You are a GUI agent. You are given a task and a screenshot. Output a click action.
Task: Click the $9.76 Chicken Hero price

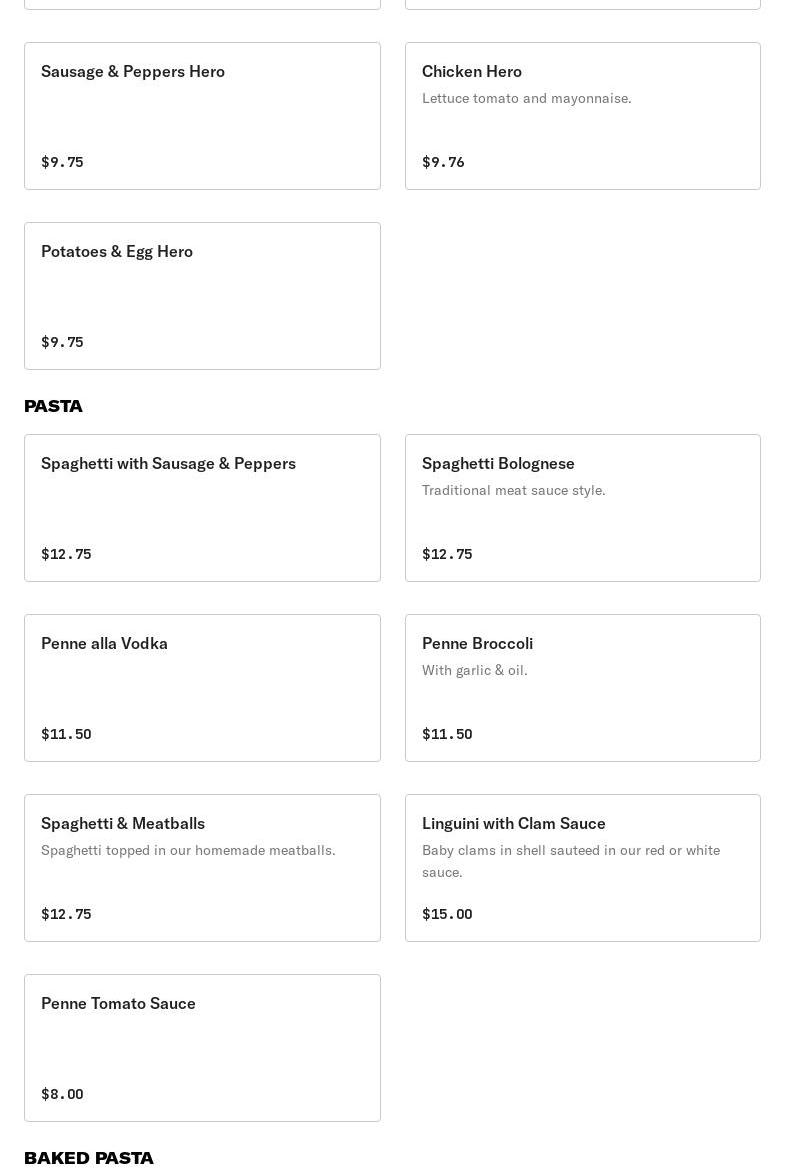pyautogui.click(x=443, y=162)
